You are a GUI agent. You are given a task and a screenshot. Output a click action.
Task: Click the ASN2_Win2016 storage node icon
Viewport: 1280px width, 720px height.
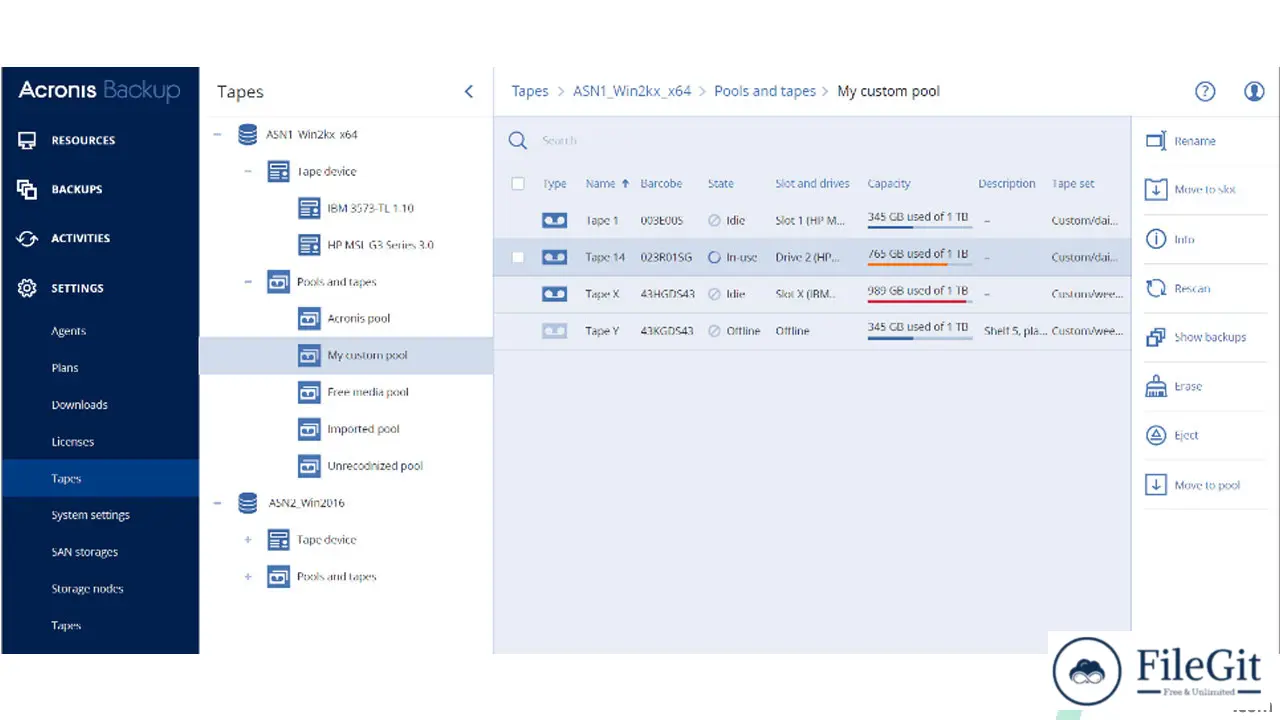(247, 503)
